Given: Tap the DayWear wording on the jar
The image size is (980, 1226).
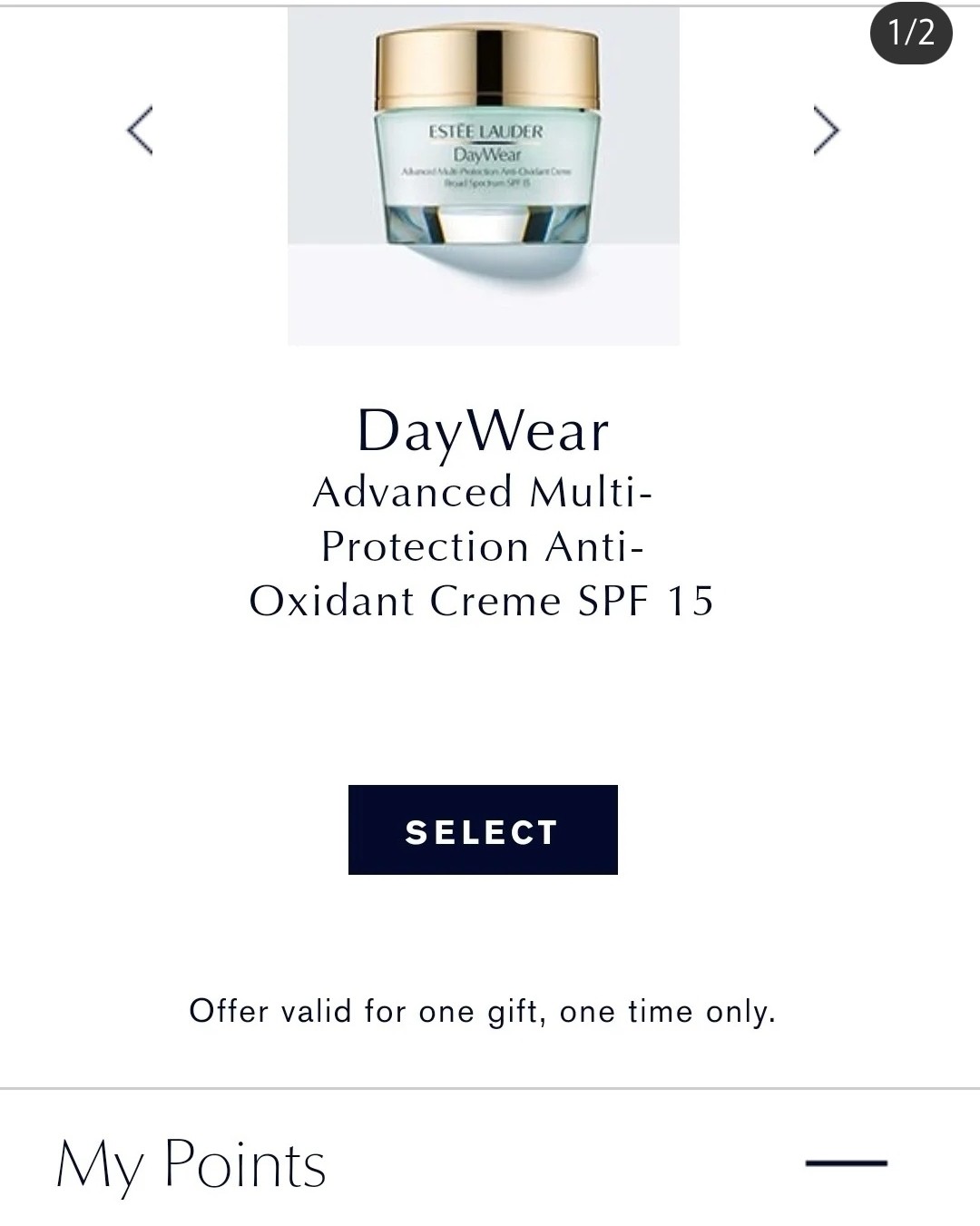Looking at the screenshot, I should coord(487,155).
